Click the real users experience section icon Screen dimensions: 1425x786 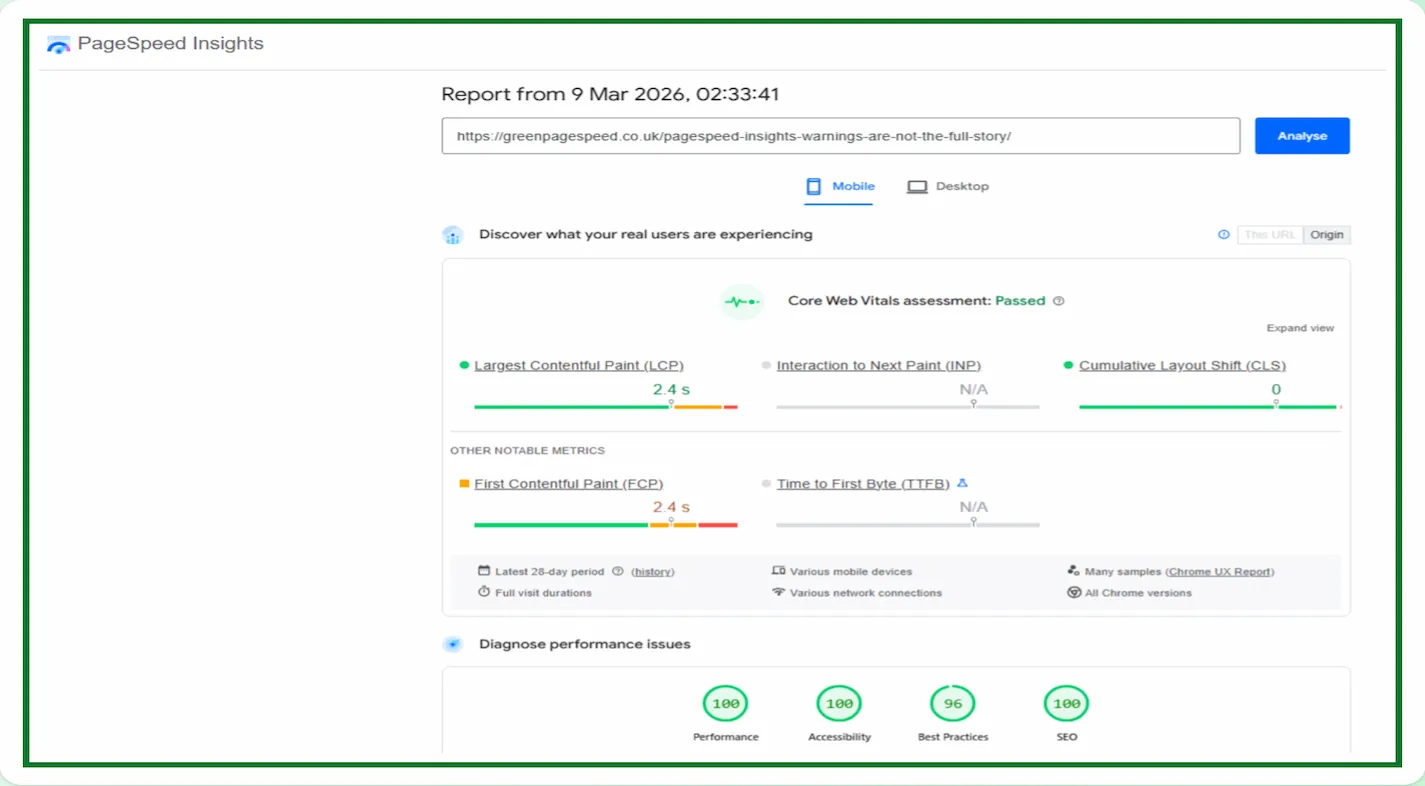pos(453,235)
